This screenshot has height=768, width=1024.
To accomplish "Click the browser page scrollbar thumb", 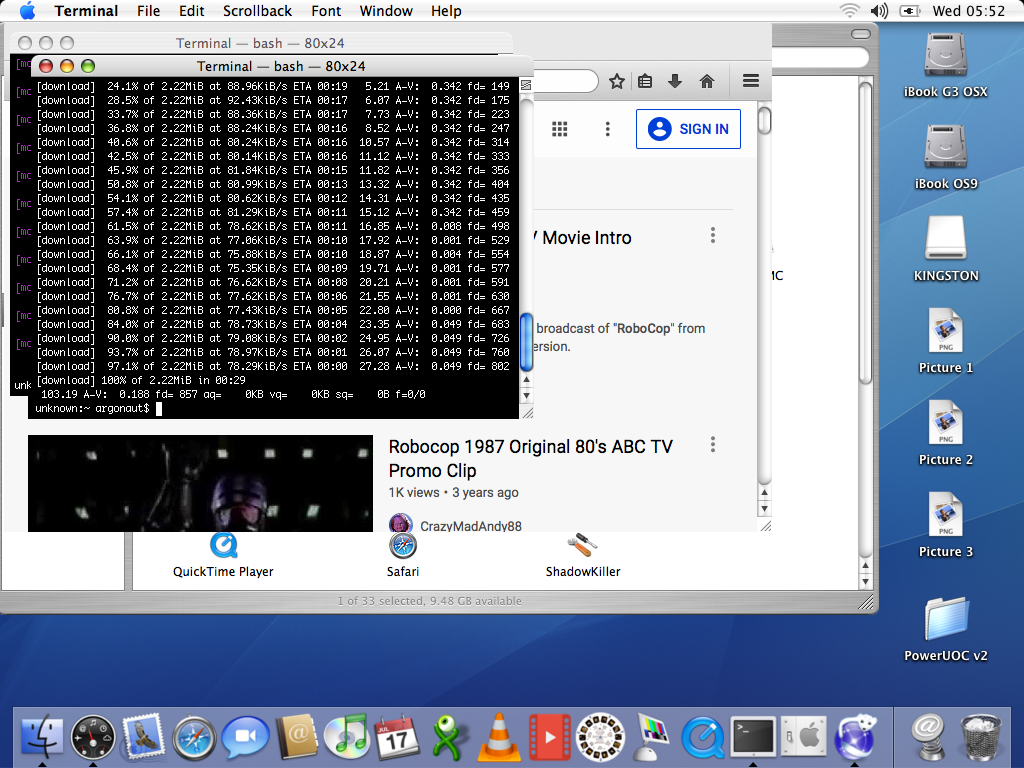I will [765, 120].
